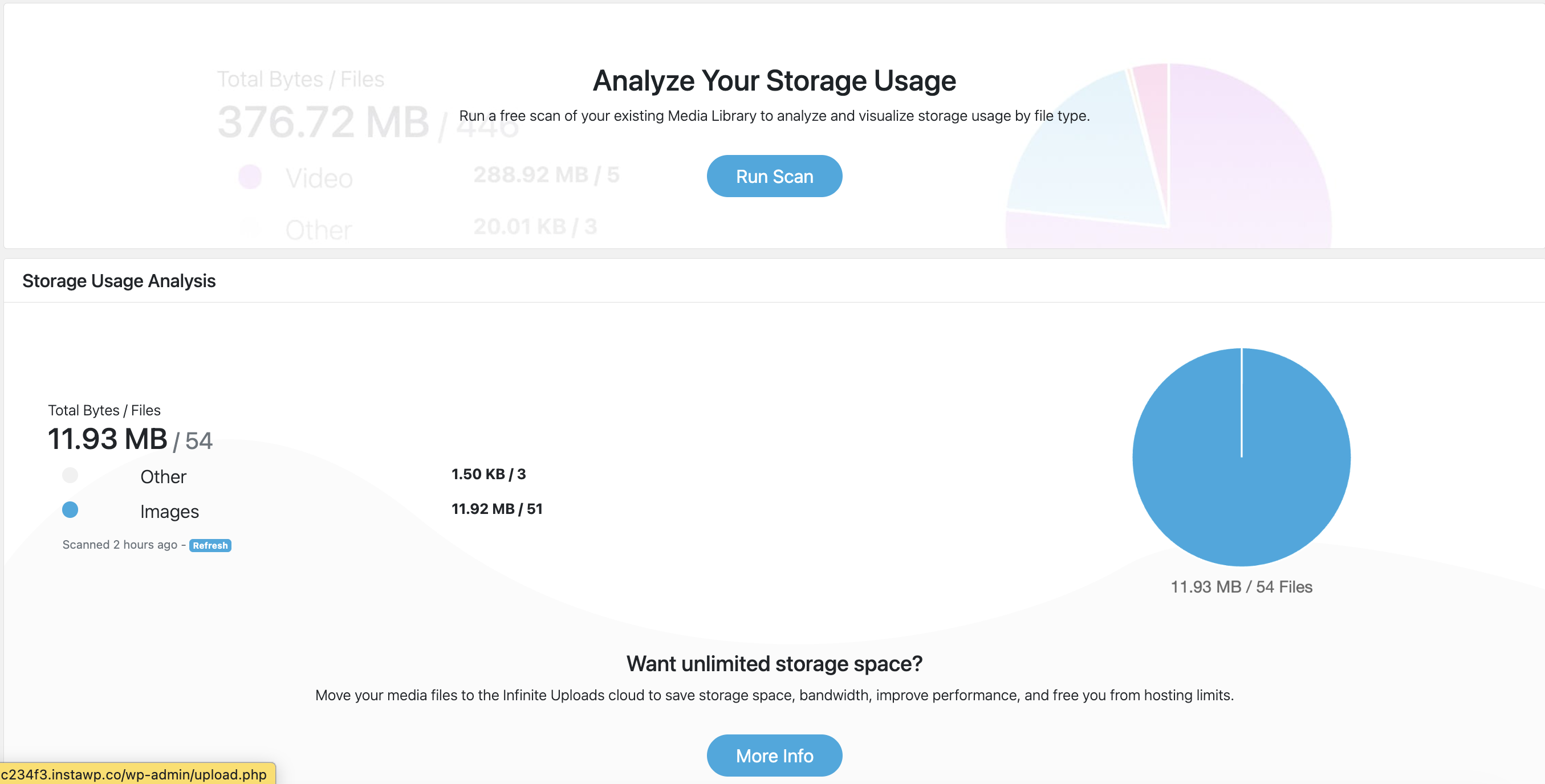This screenshot has height=784, width=1545.
Task: Click the gray Other legend dot
Action: click(70, 475)
